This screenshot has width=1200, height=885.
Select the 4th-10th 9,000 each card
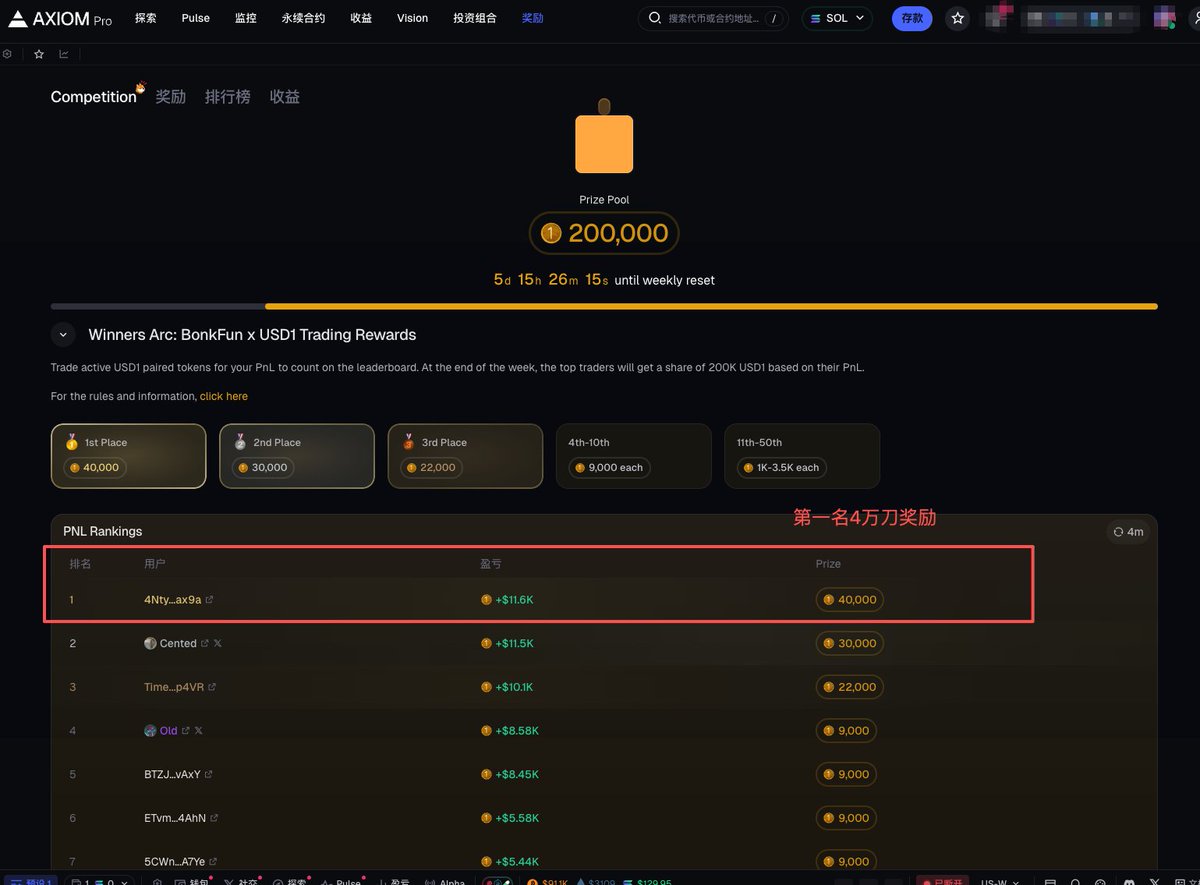634,456
